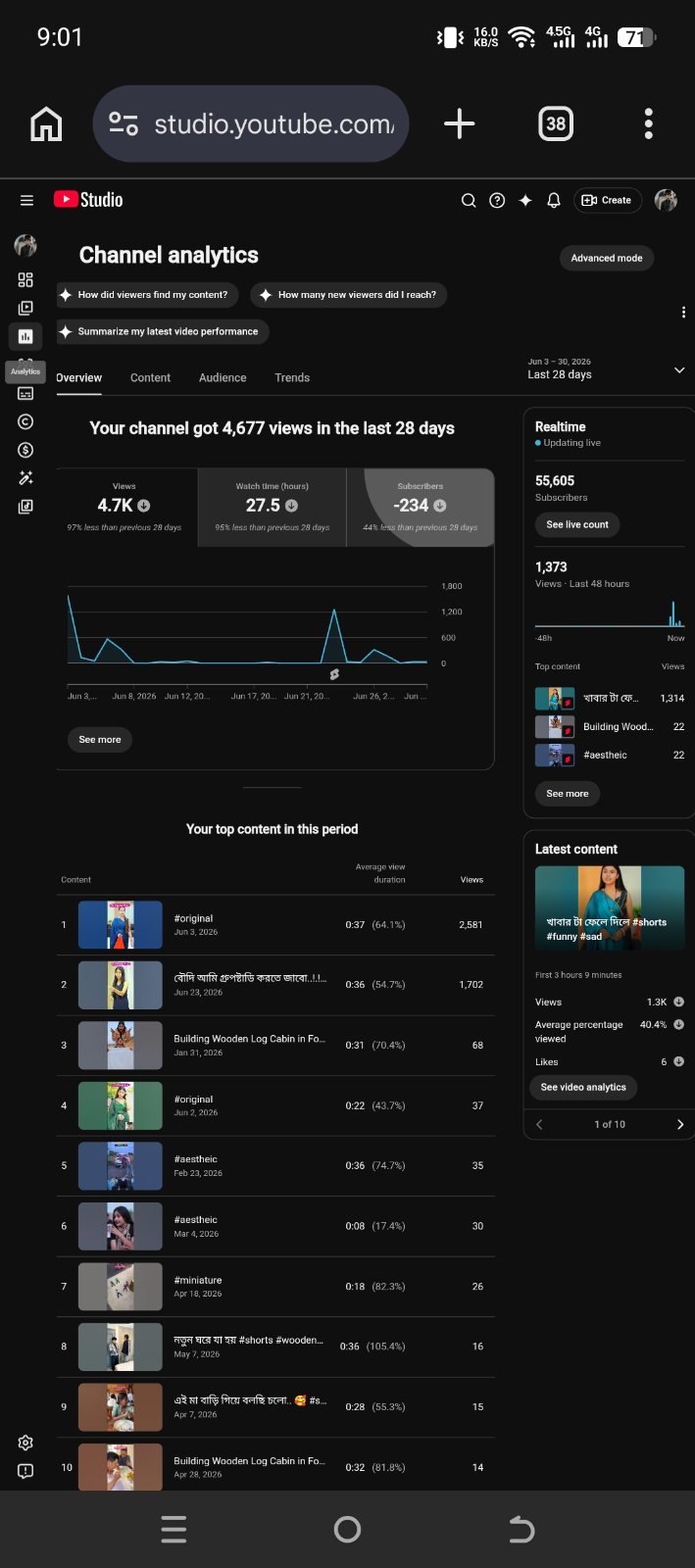Switch to Advanced mode

click(x=607, y=258)
